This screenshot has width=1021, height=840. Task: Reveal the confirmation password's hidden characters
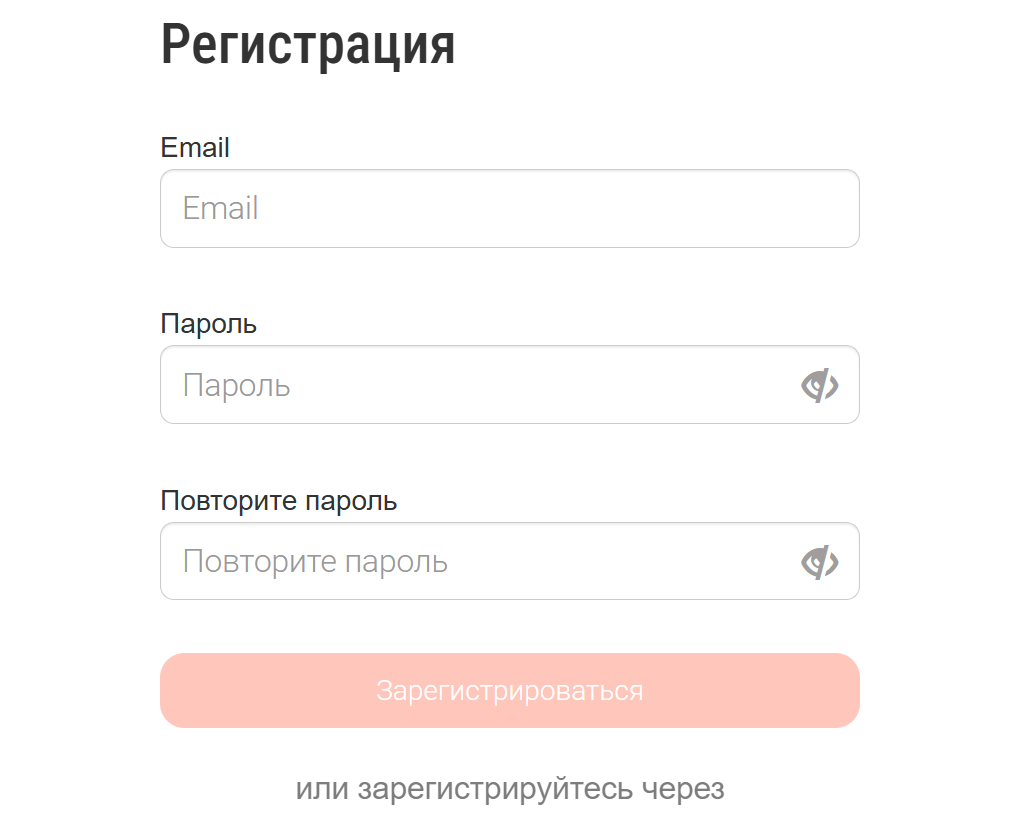(819, 562)
